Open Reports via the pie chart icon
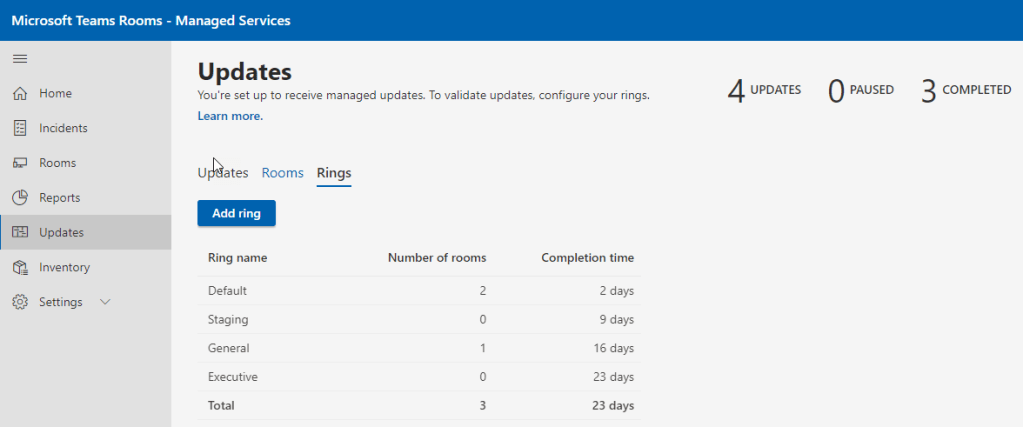Image resolution: width=1023 pixels, height=427 pixels. click(x=19, y=198)
